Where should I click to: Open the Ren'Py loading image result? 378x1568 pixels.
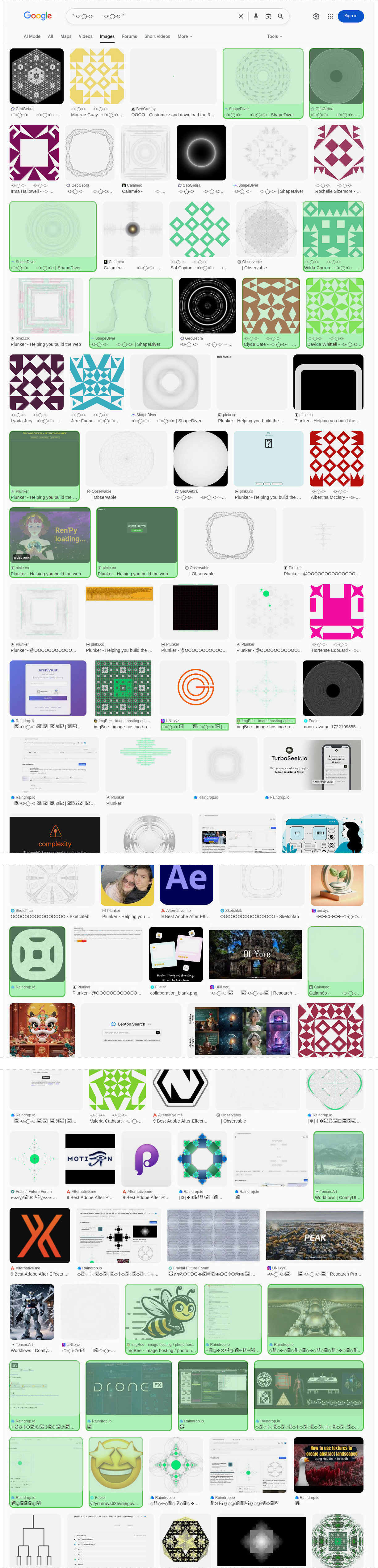point(50,535)
